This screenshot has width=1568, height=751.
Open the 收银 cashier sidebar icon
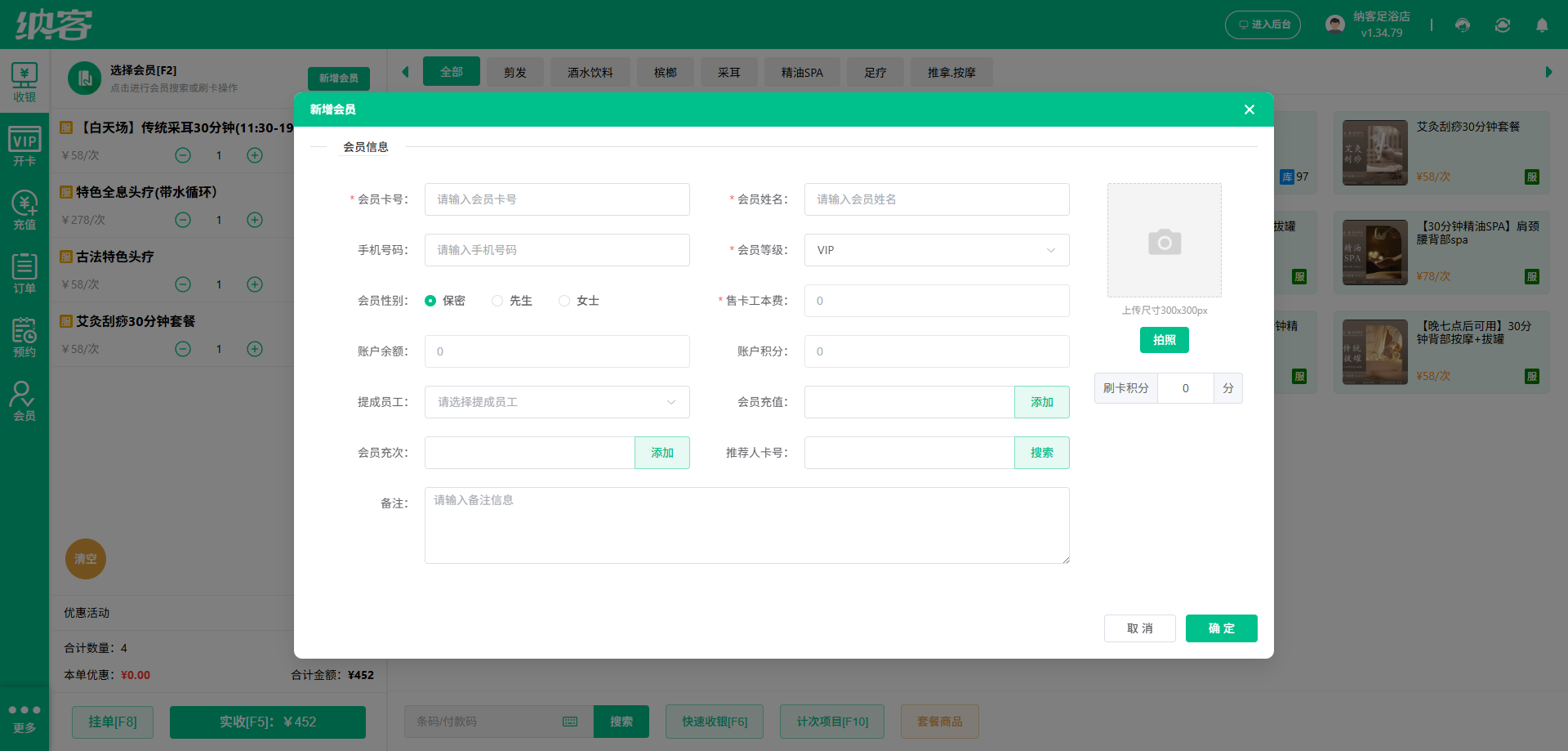pyautogui.click(x=24, y=83)
